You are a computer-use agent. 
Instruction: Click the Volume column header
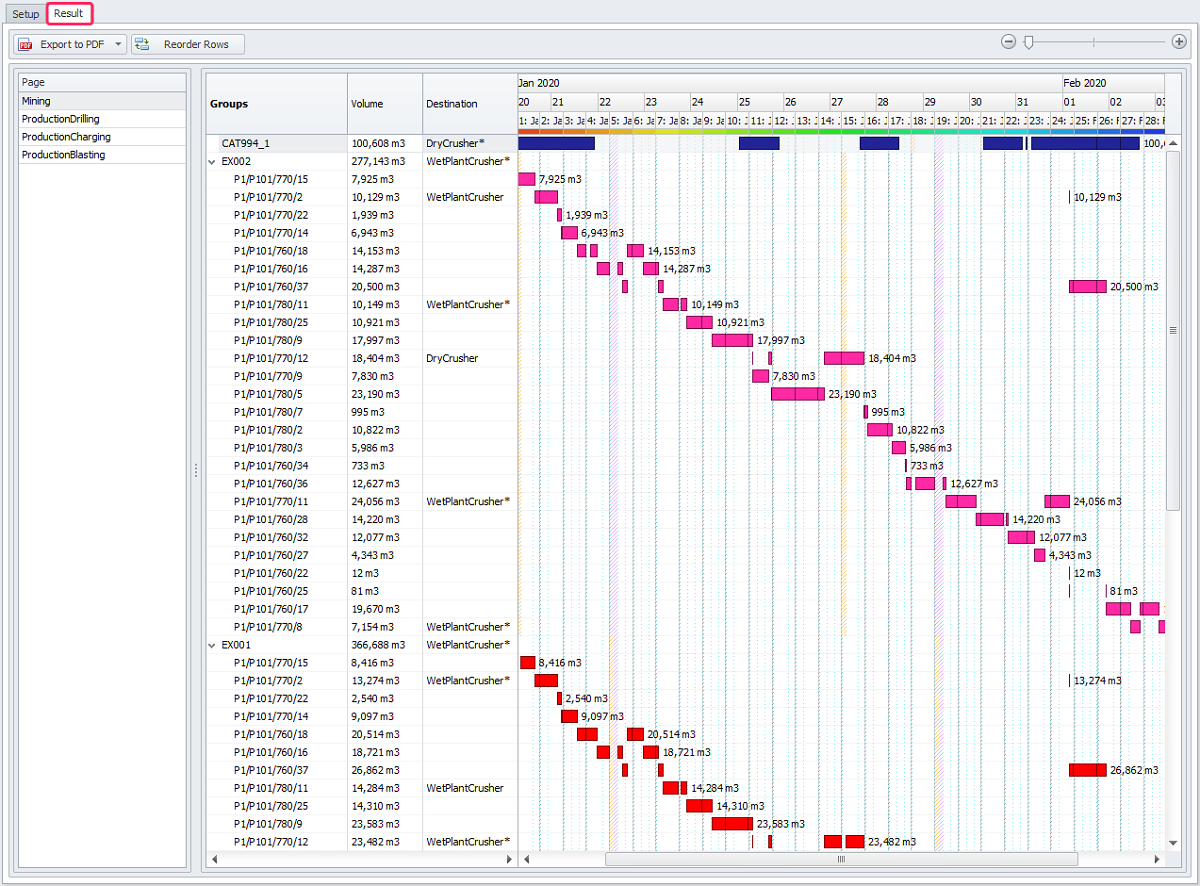(x=367, y=104)
